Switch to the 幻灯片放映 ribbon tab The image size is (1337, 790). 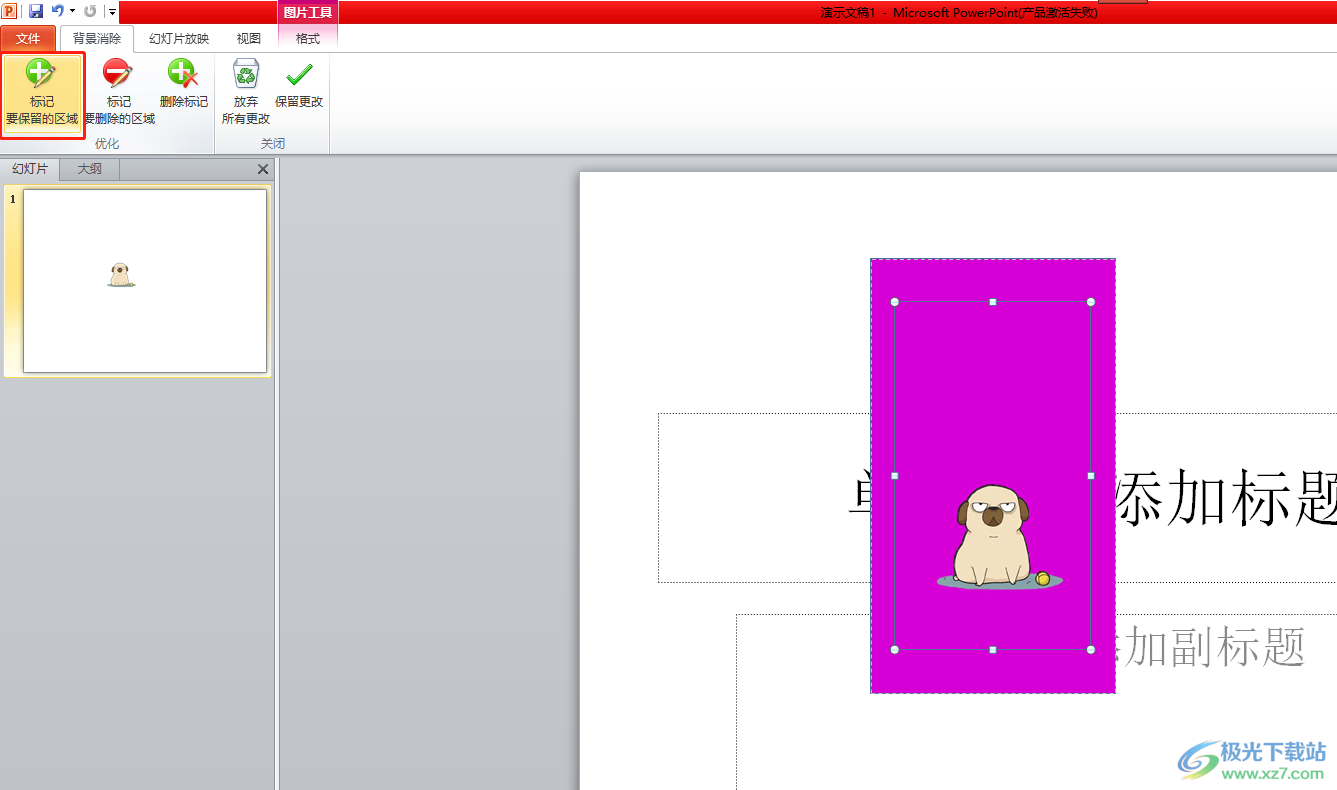pos(179,39)
